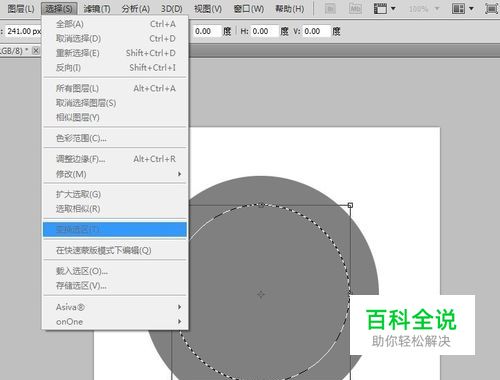Open the 视图(V) menu

(x=208, y=9)
